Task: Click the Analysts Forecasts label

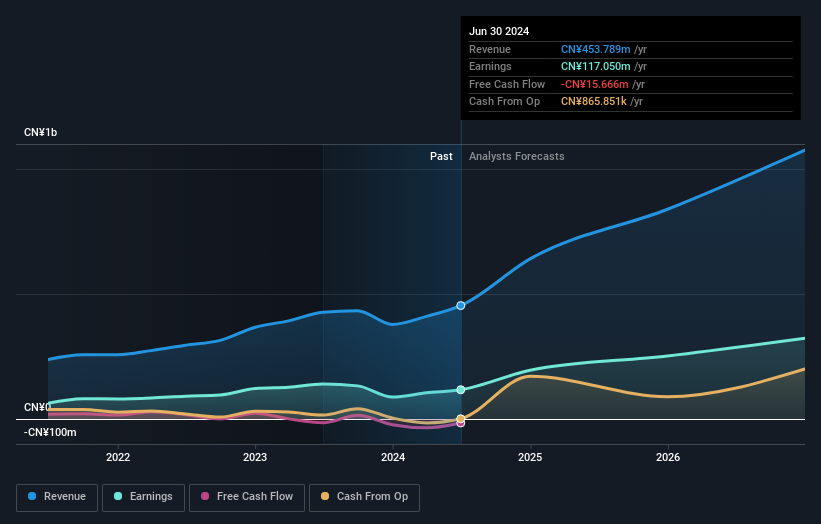Action: [x=516, y=157]
